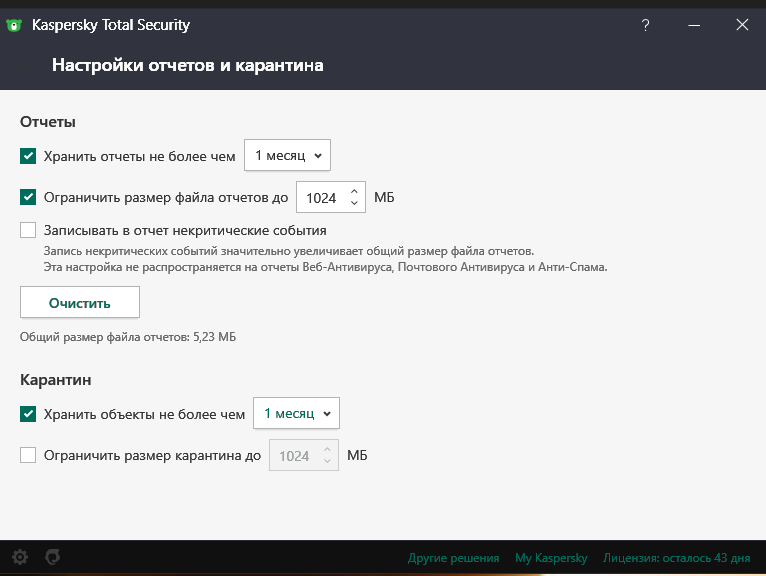Decrease the reports file size limit value
Viewport: 766px width, 576px height.
[354, 204]
